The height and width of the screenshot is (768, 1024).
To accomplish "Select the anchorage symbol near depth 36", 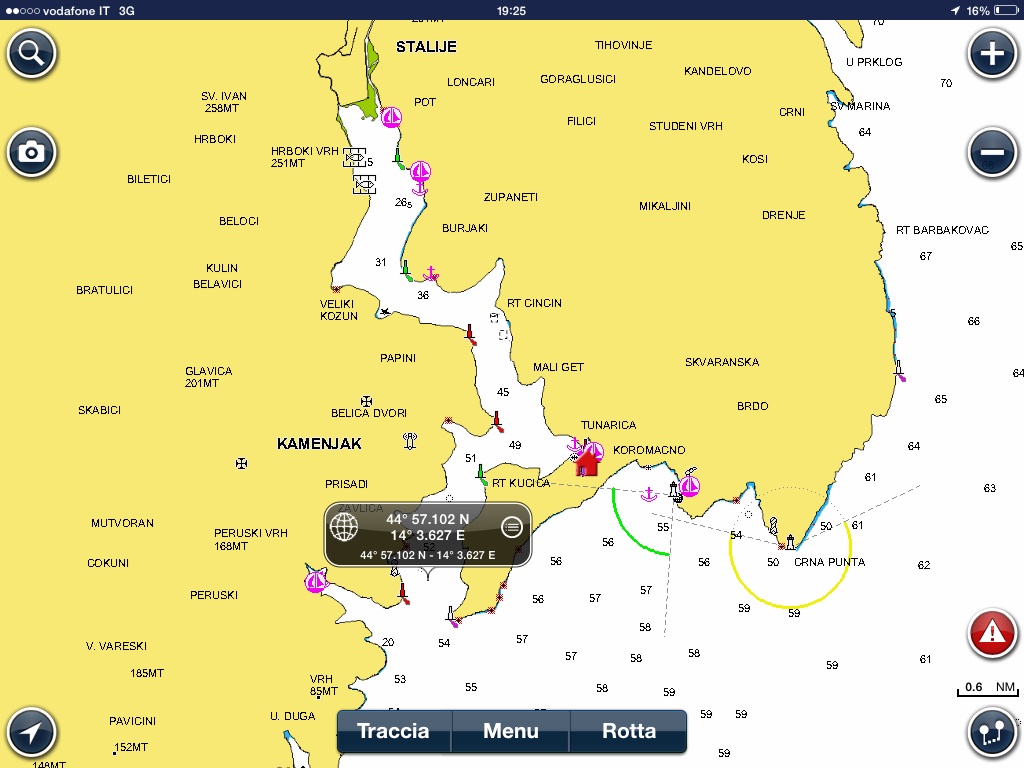I will [431, 274].
